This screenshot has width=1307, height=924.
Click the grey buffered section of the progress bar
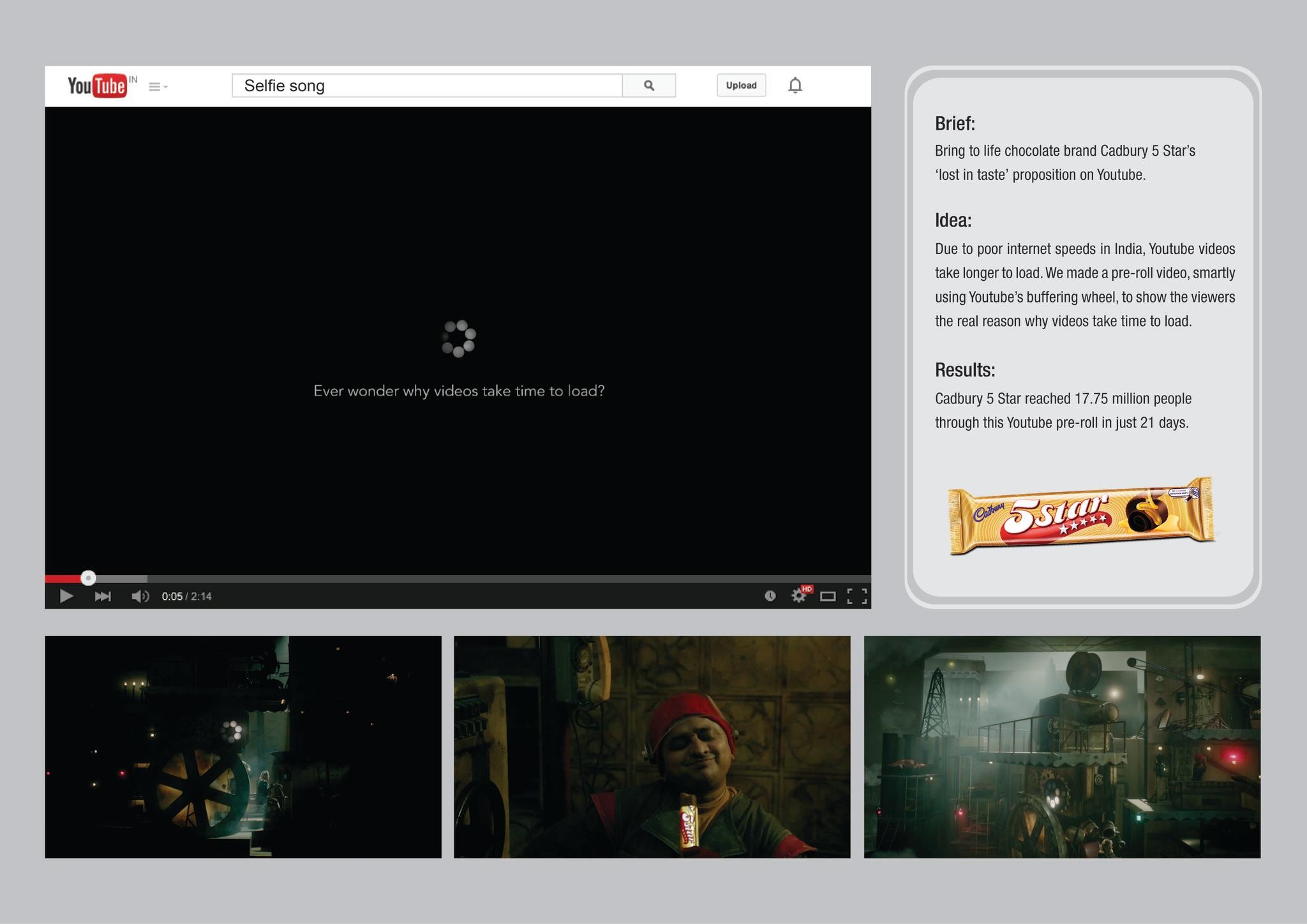pos(122,579)
